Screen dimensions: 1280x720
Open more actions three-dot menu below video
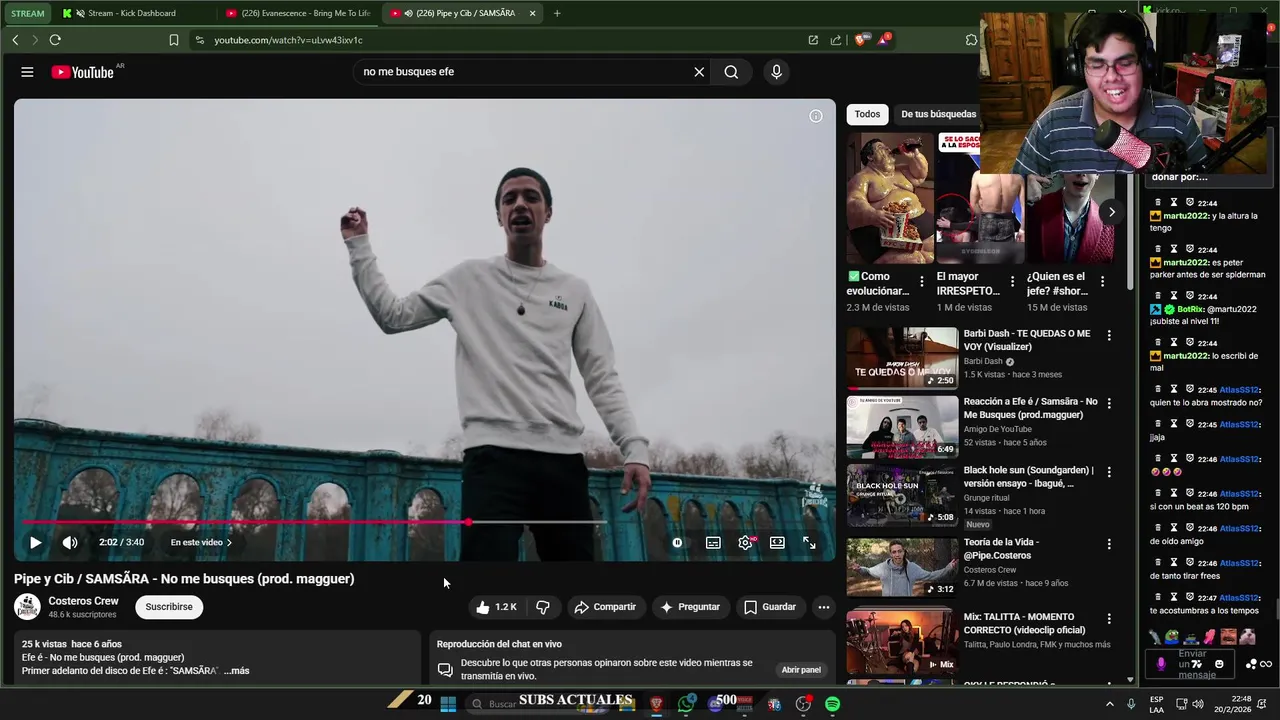(823, 607)
